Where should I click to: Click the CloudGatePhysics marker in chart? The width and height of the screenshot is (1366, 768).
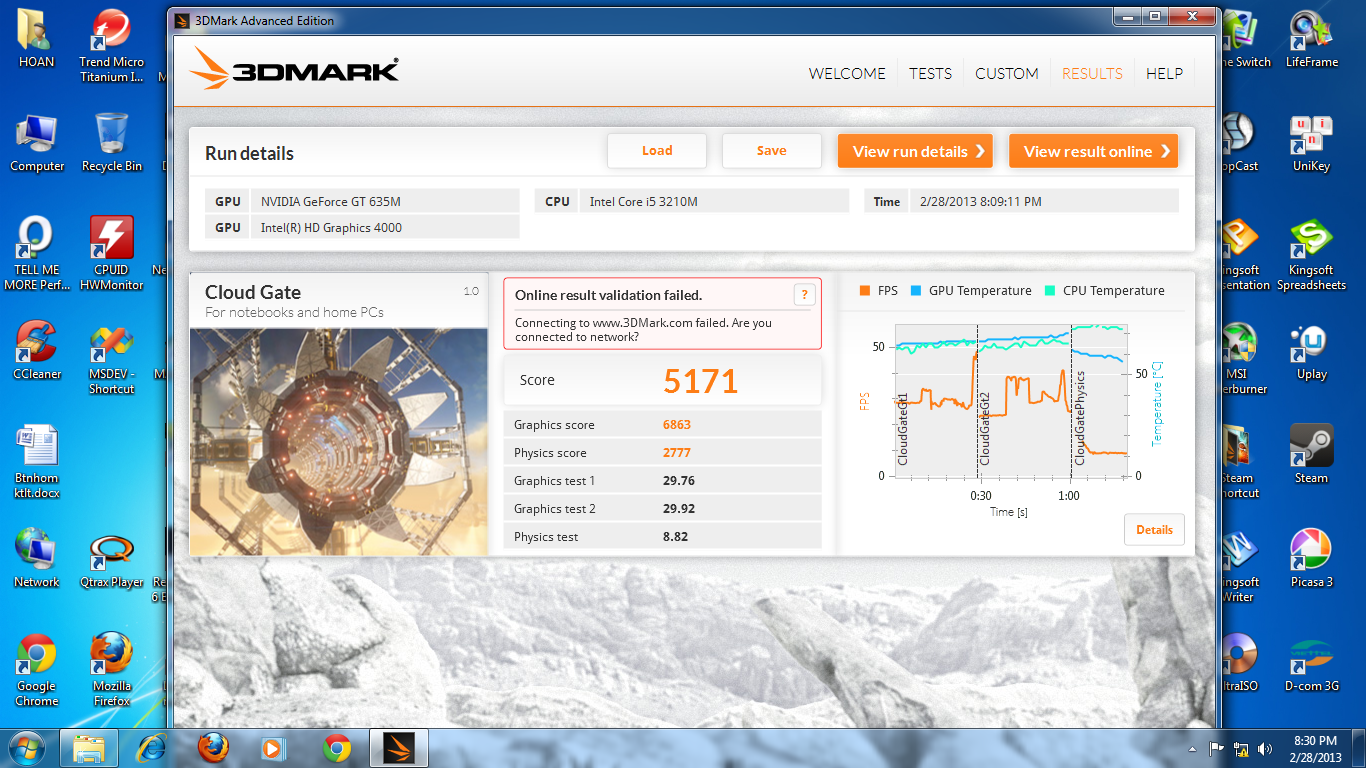pyautogui.click(x=1079, y=418)
